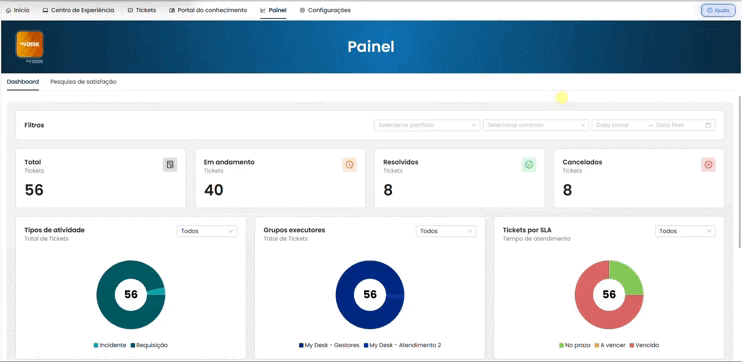The image size is (742, 362).
Task: Toggle My Desk - Atendimento 2 legend
Action: (x=402, y=345)
